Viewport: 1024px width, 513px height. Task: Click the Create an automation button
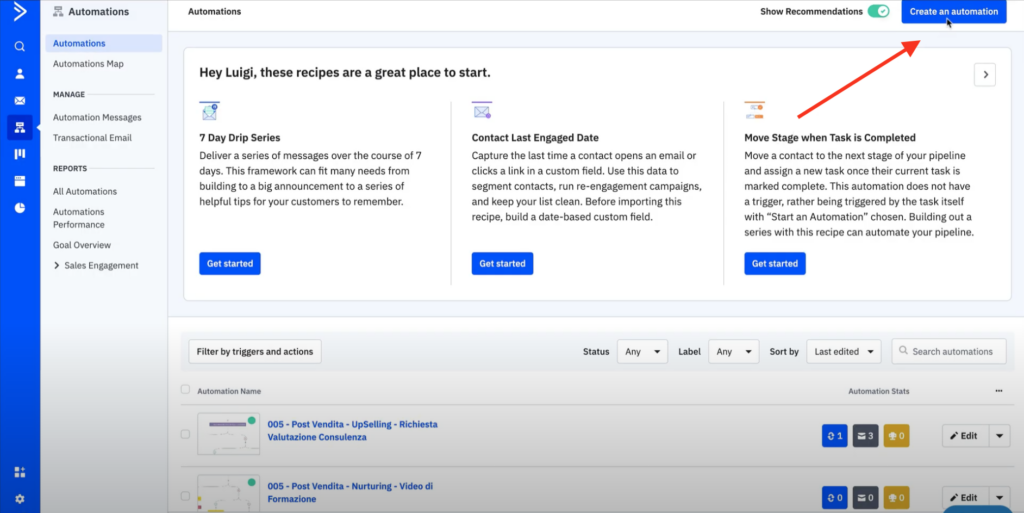pyautogui.click(x=953, y=12)
